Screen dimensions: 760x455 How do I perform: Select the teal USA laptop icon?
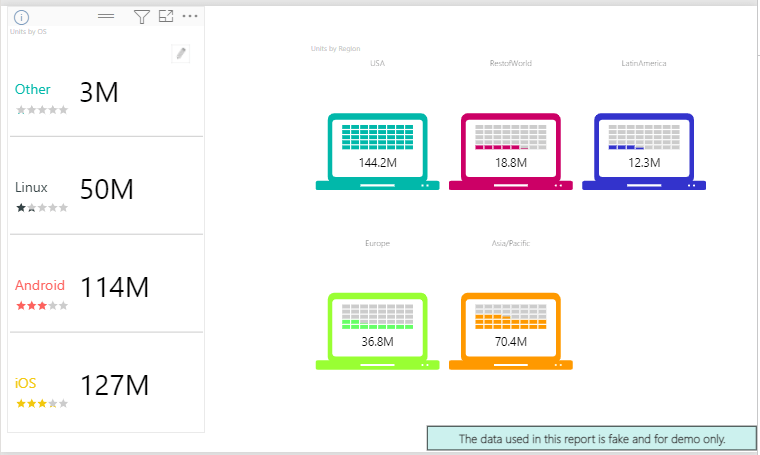click(378, 152)
